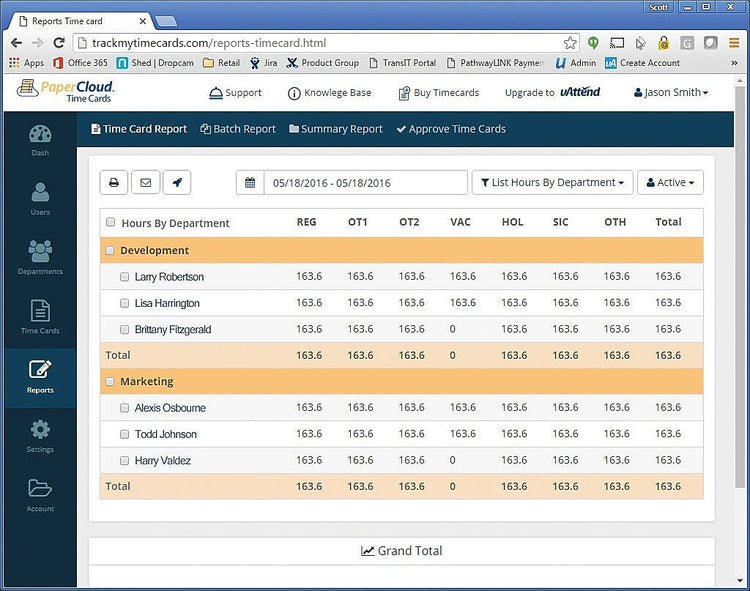Reload the page with the refresh icon

click(x=59, y=43)
